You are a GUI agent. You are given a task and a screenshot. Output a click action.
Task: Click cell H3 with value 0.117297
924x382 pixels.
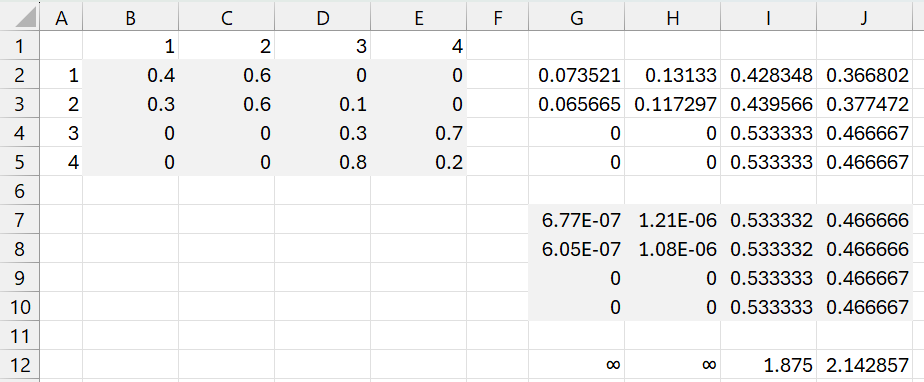672,103
